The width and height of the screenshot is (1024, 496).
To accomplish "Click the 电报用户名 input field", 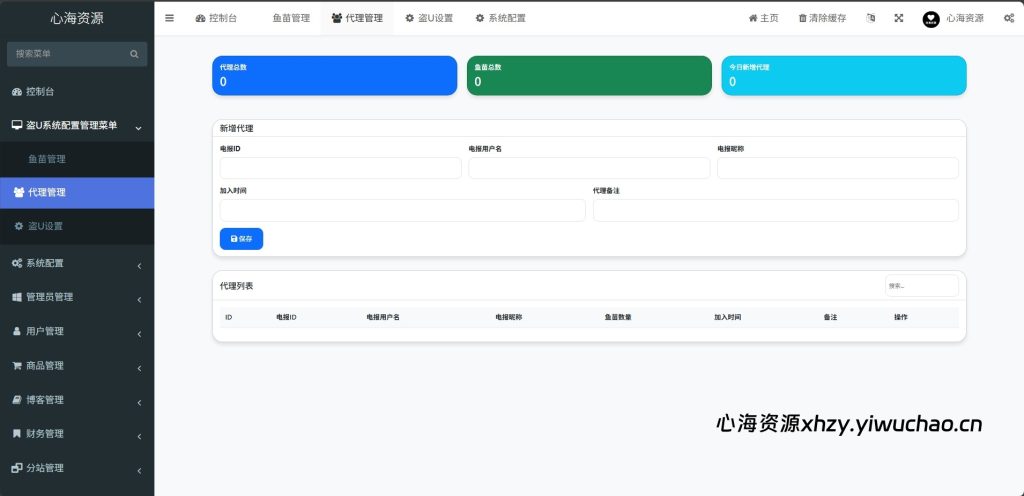I will coord(589,168).
